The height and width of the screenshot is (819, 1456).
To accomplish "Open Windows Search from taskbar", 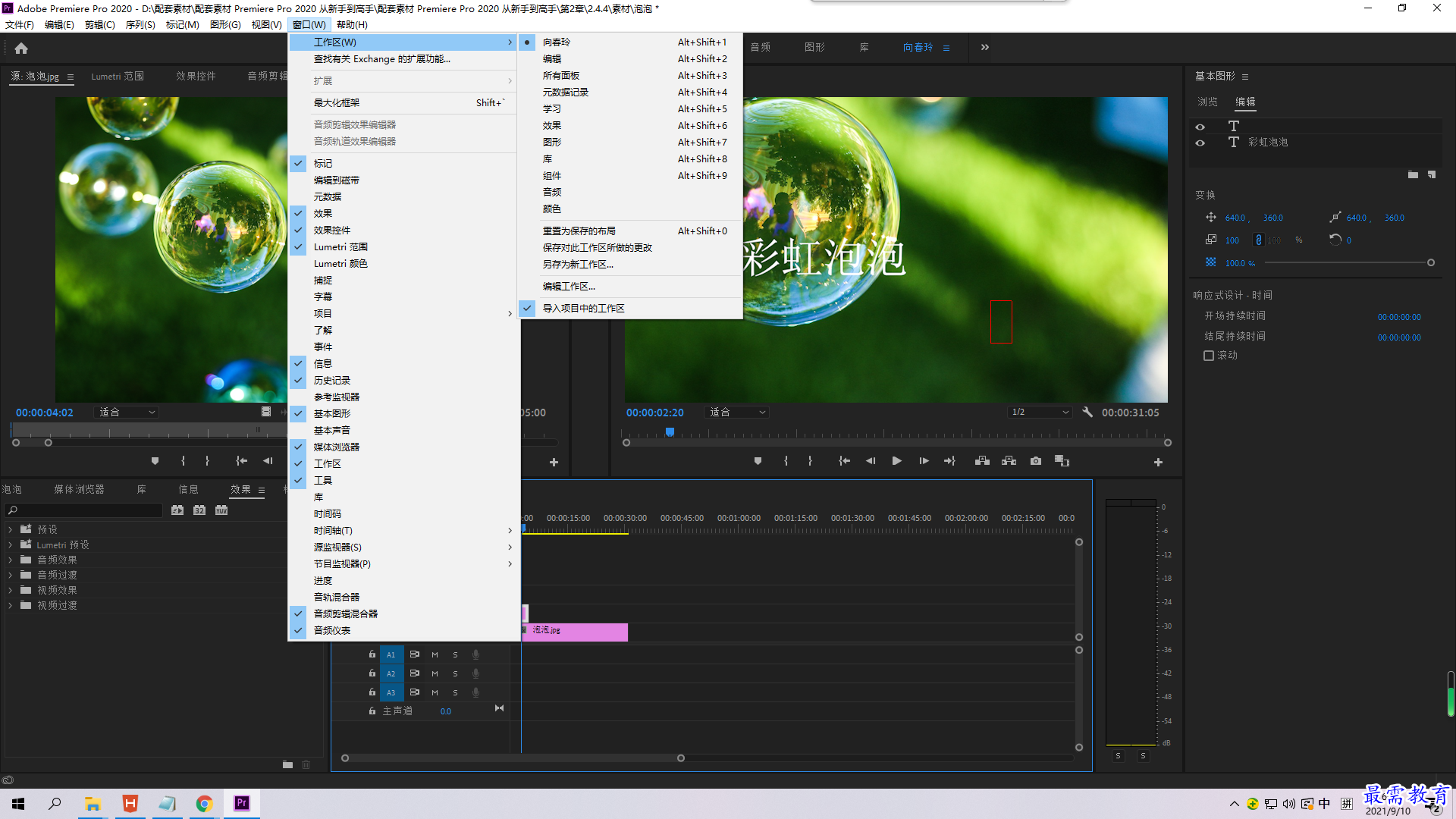I will pos(55,803).
